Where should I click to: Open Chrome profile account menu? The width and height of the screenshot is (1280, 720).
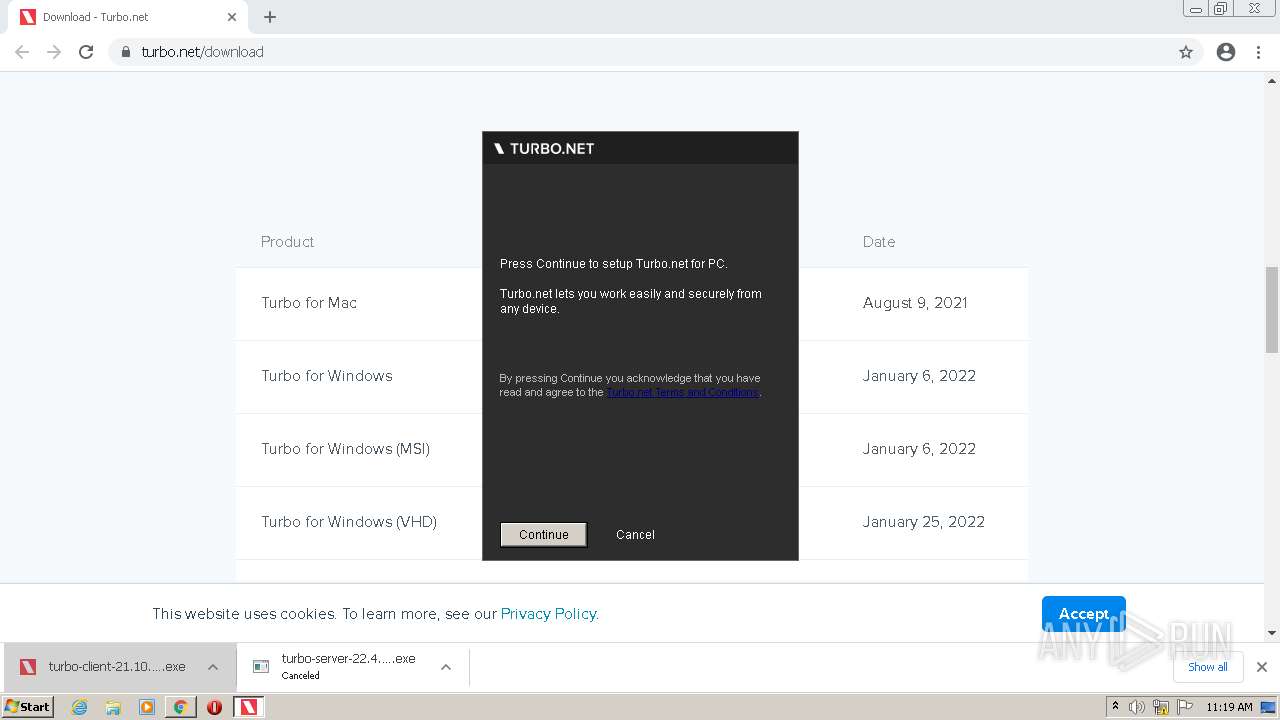tap(1226, 52)
